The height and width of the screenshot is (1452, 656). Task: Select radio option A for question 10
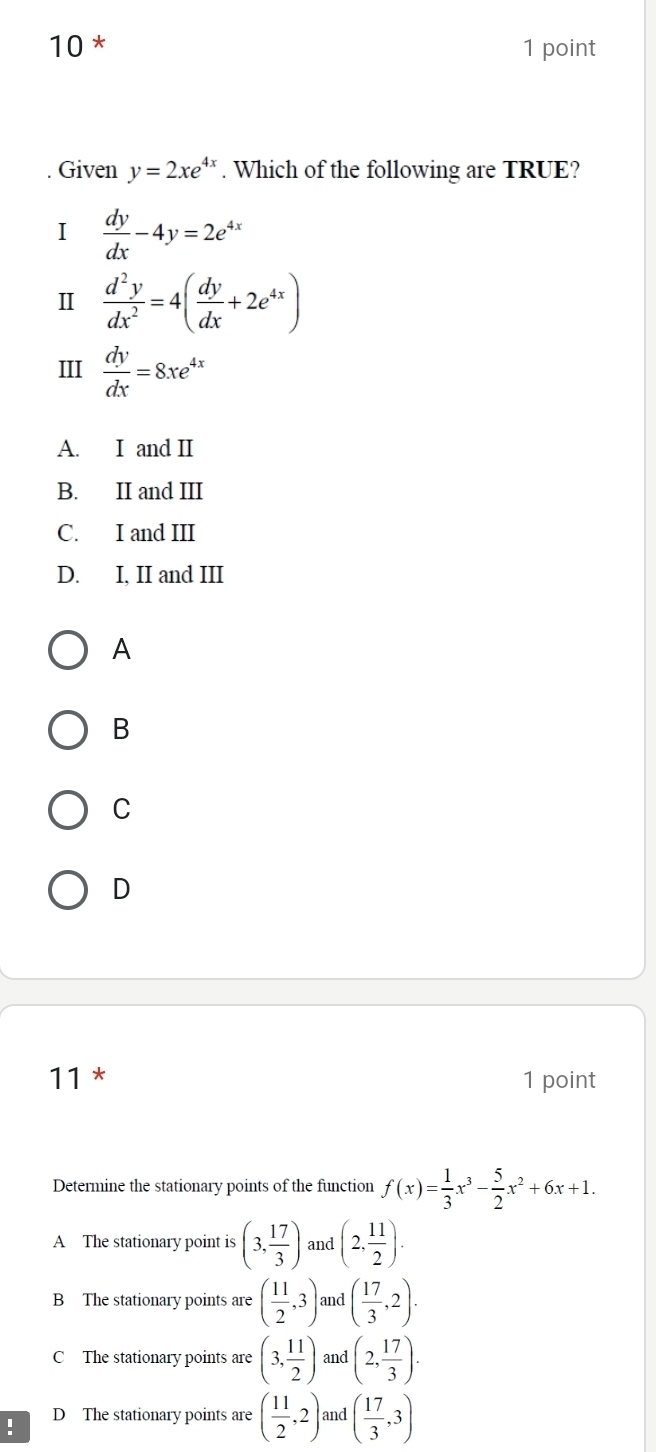pos(69,650)
